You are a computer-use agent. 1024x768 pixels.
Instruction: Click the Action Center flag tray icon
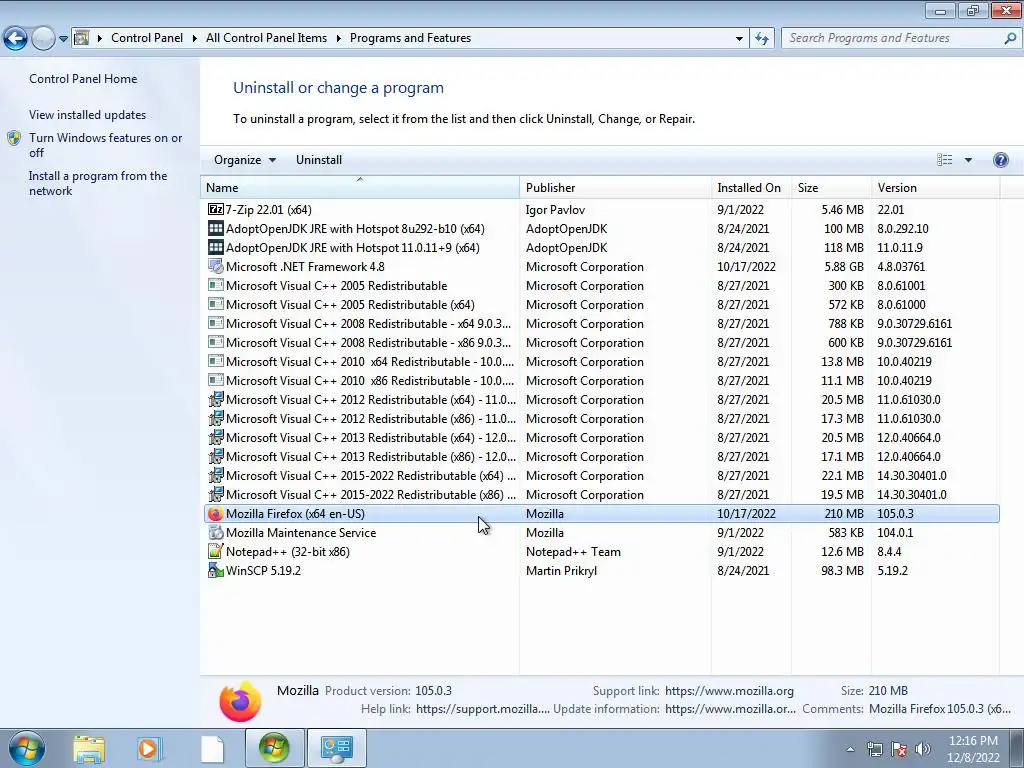pyautogui.click(x=899, y=749)
